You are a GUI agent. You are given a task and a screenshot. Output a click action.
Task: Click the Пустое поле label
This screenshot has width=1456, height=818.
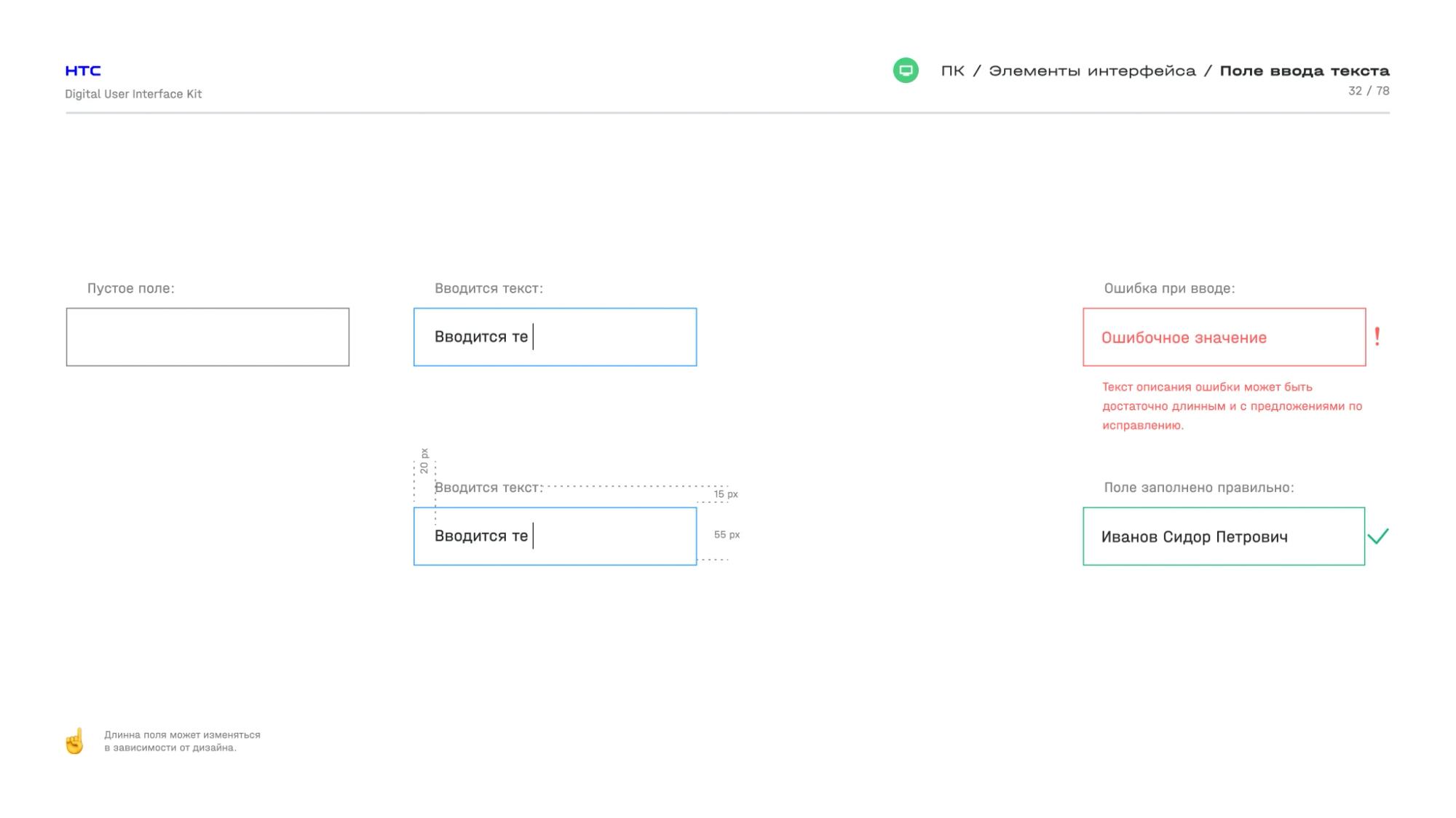(x=131, y=288)
